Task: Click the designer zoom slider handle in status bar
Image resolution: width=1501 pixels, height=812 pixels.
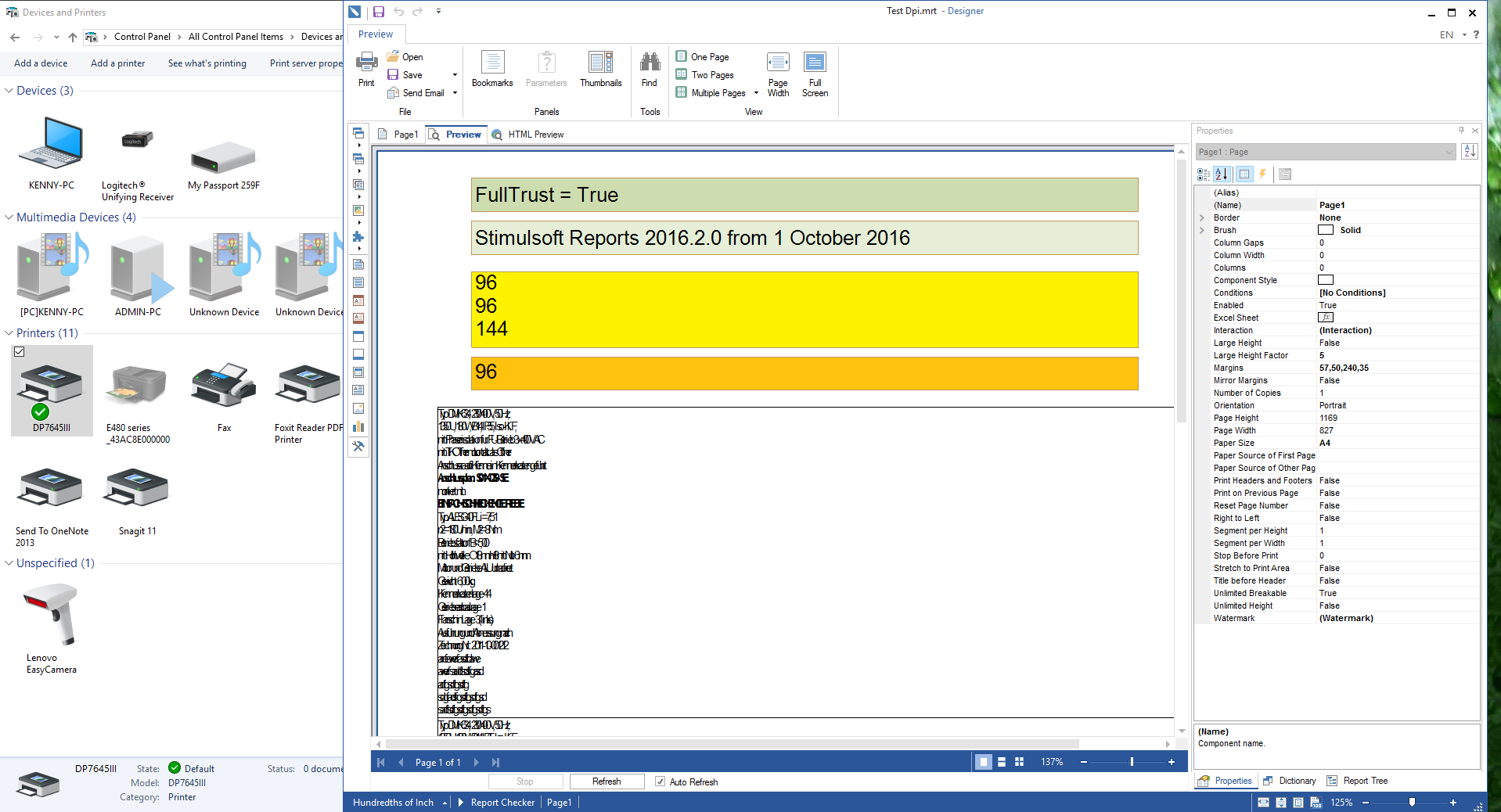Action: click(1412, 803)
